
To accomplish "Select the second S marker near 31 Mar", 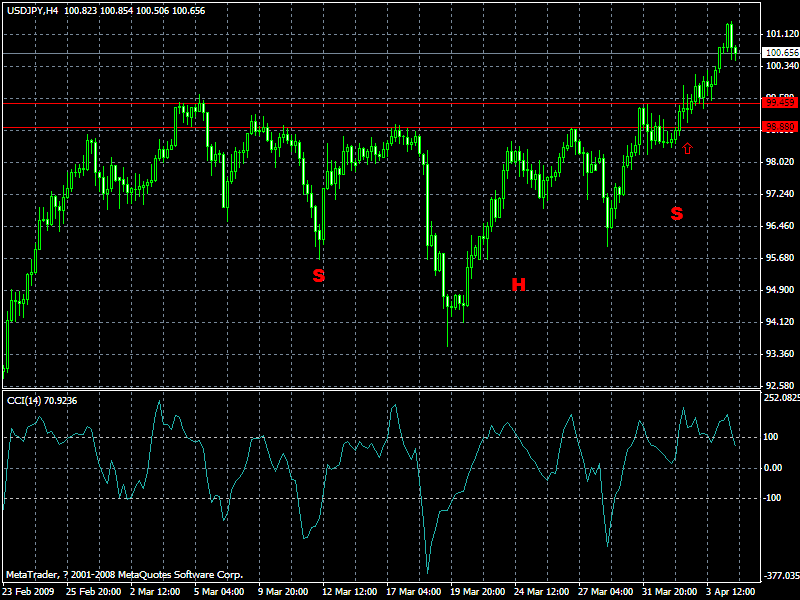I will pos(677,214).
